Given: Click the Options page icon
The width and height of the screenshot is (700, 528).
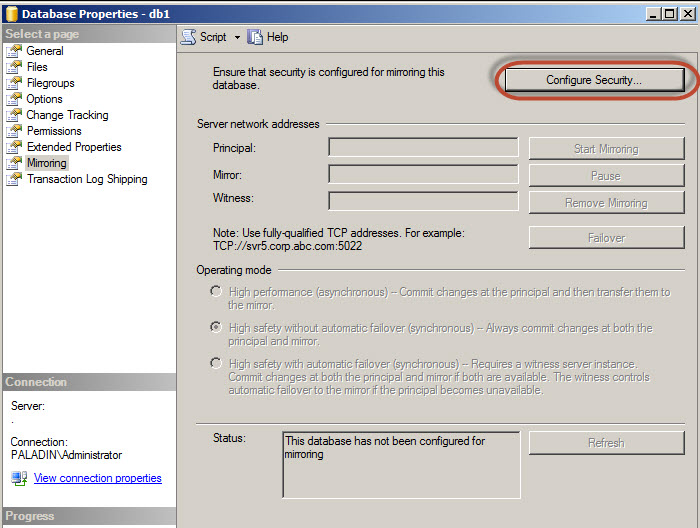Looking at the screenshot, I should point(14,99).
